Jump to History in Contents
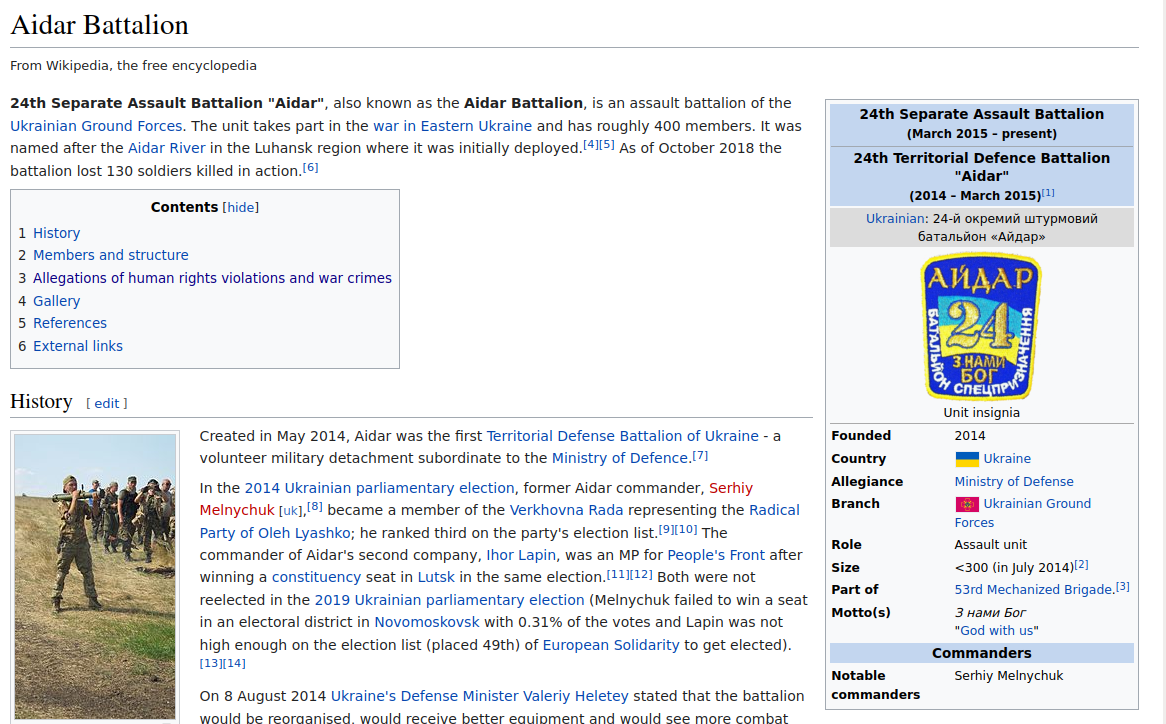 (x=57, y=233)
